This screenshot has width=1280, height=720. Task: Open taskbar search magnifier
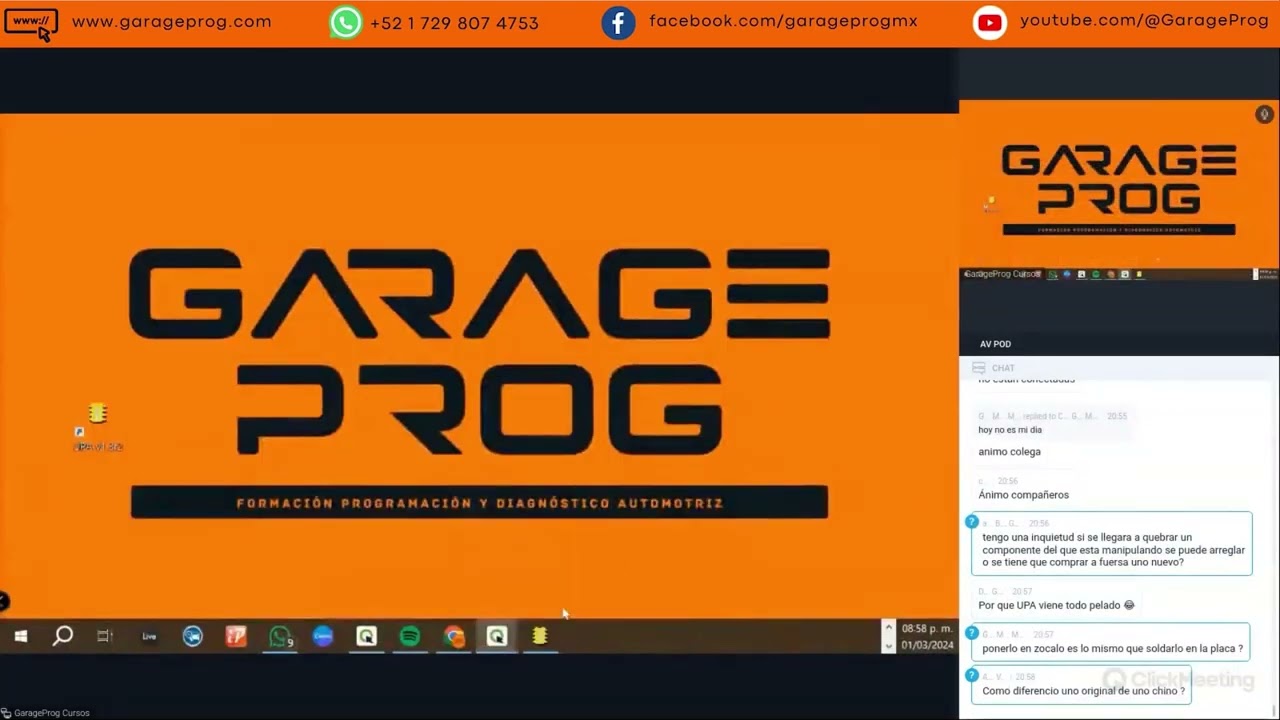(x=63, y=636)
